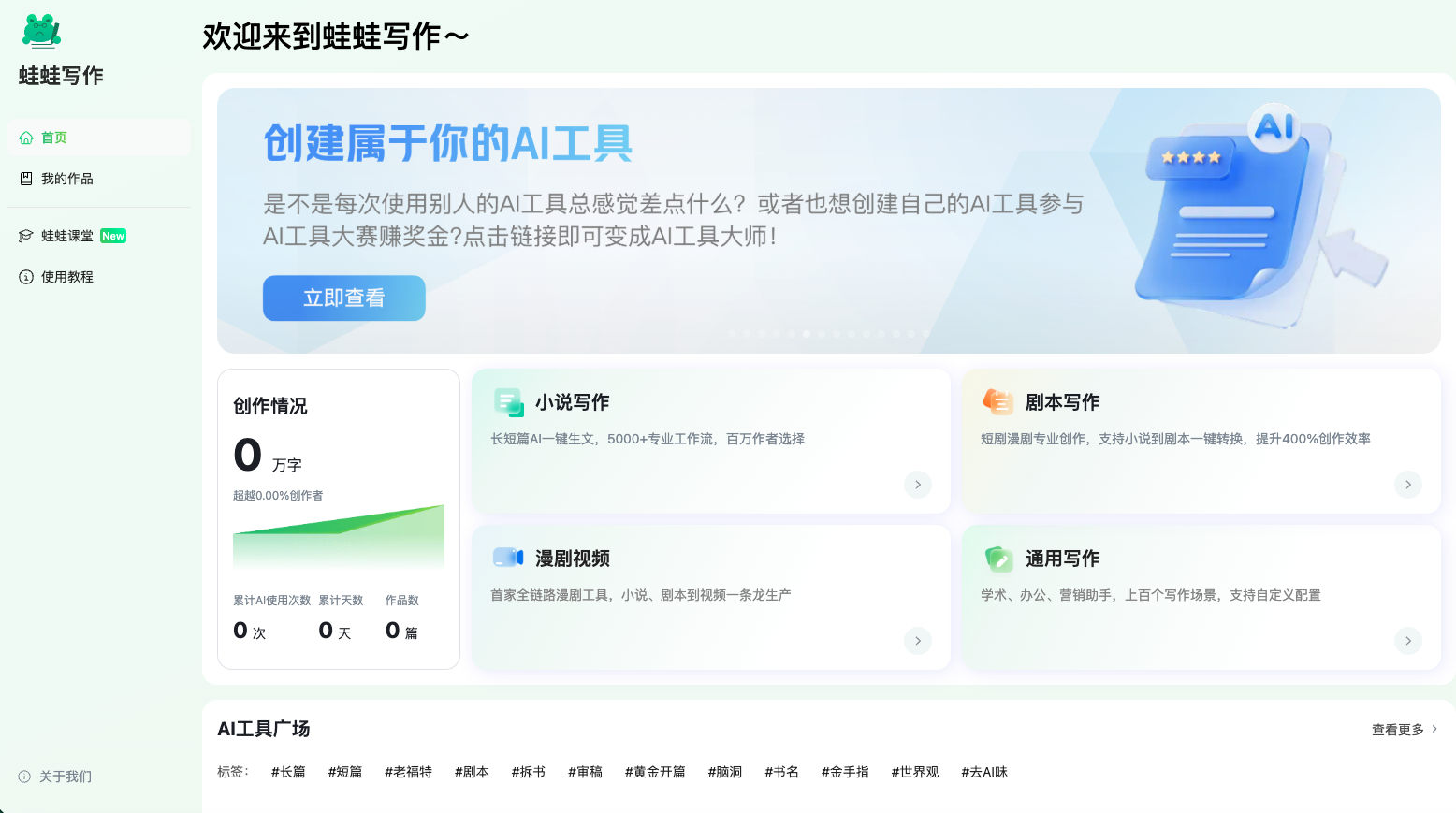This screenshot has height=813, width=1456.
Task: Click the 漫剧视频 camera icon
Action: coord(508,559)
